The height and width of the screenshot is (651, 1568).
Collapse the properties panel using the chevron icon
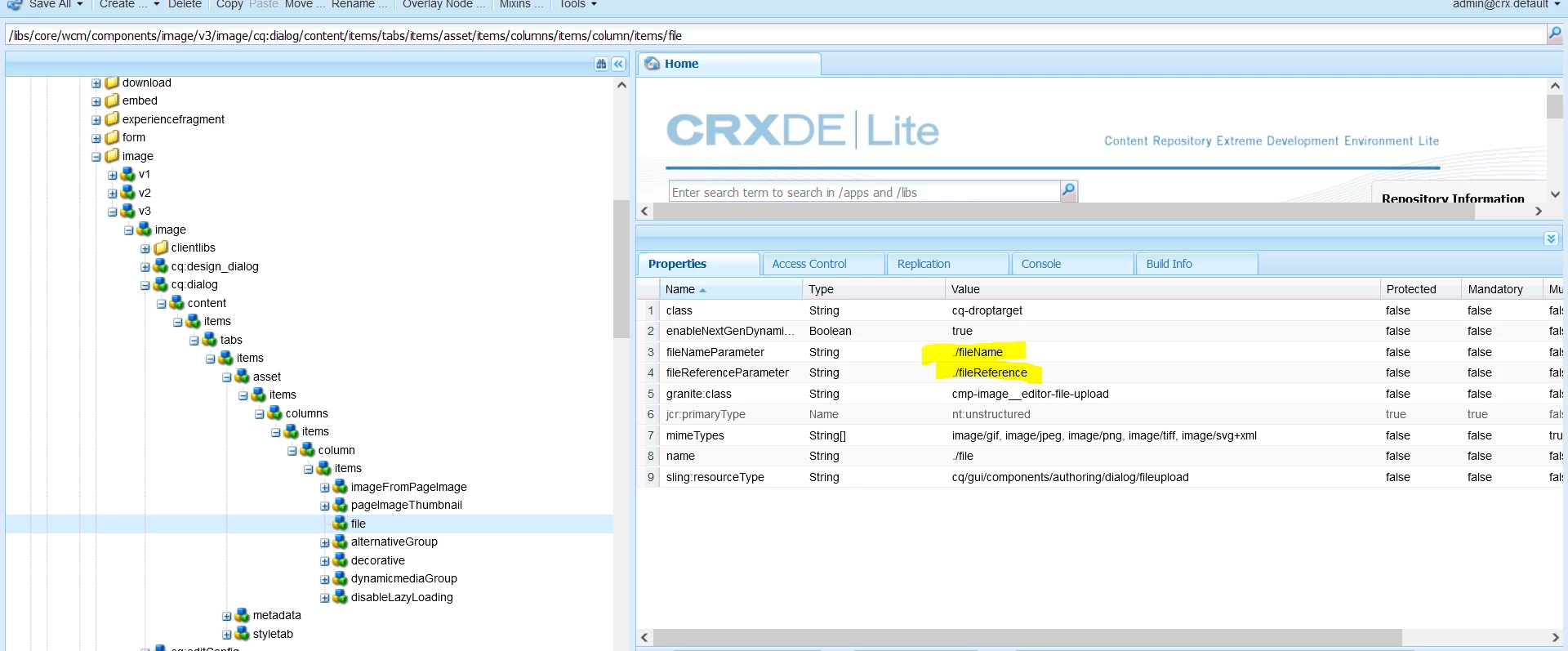click(1551, 239)
